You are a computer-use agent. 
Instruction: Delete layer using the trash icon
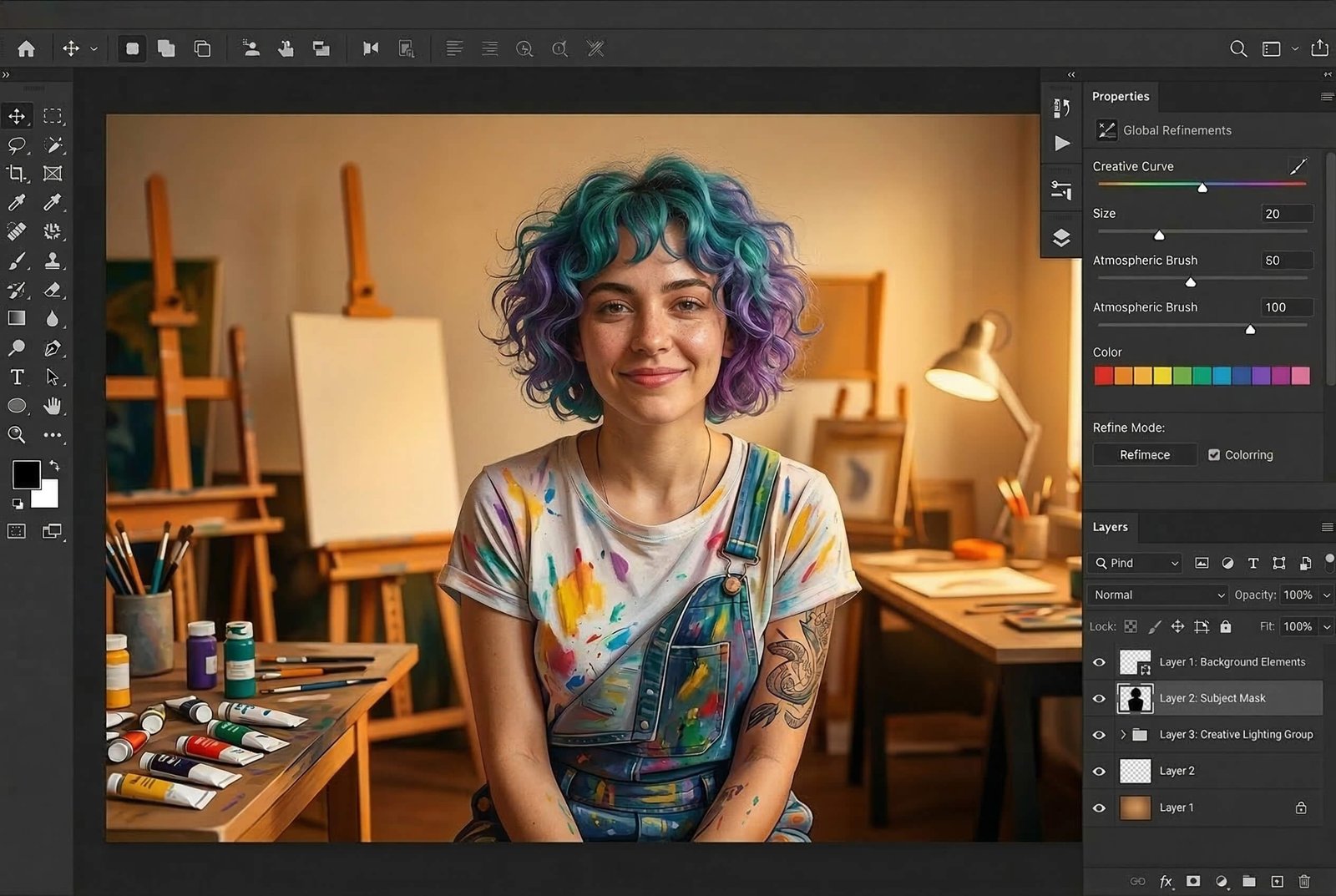click(1304, 881)
